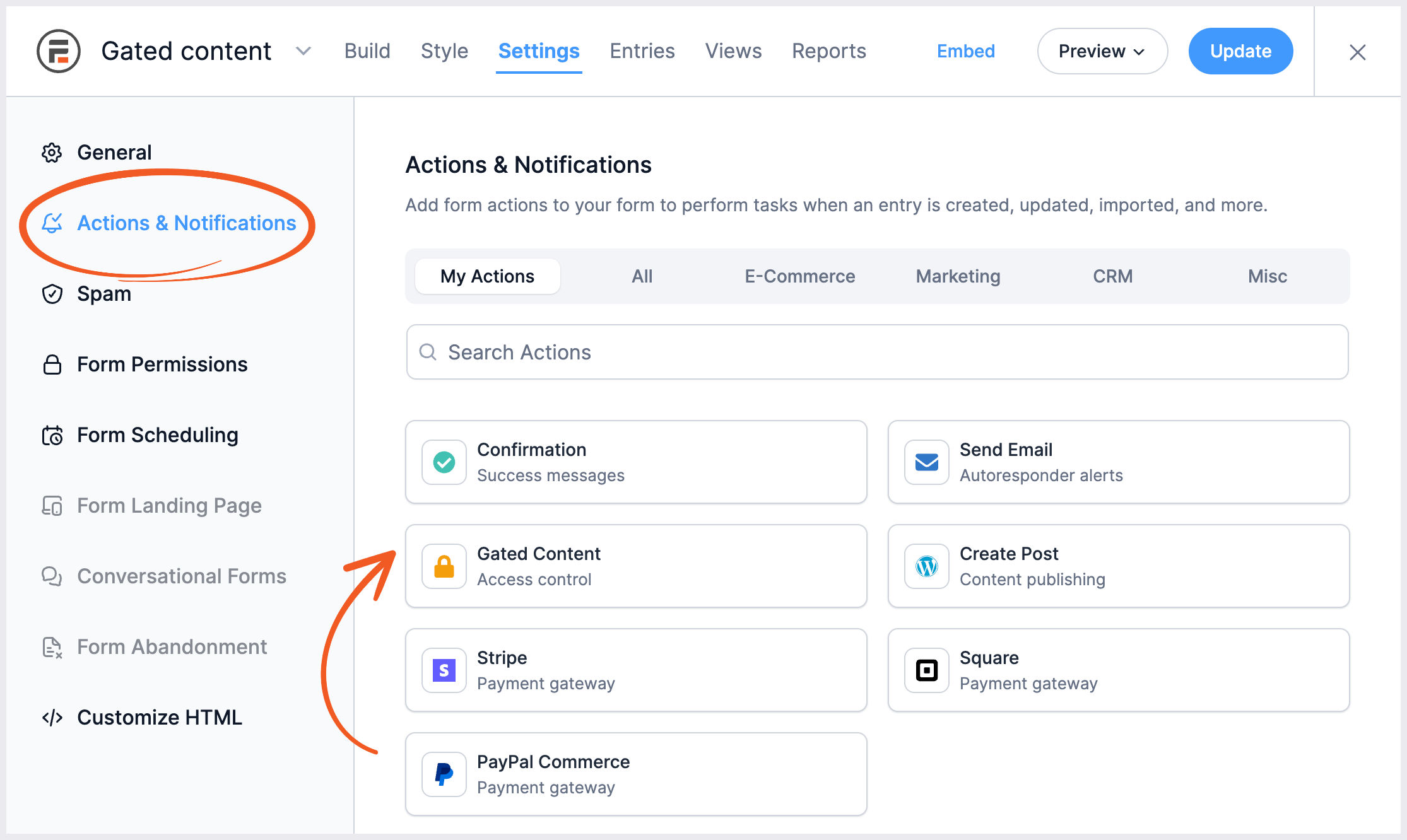Click the Embed link

click(966, 51)
